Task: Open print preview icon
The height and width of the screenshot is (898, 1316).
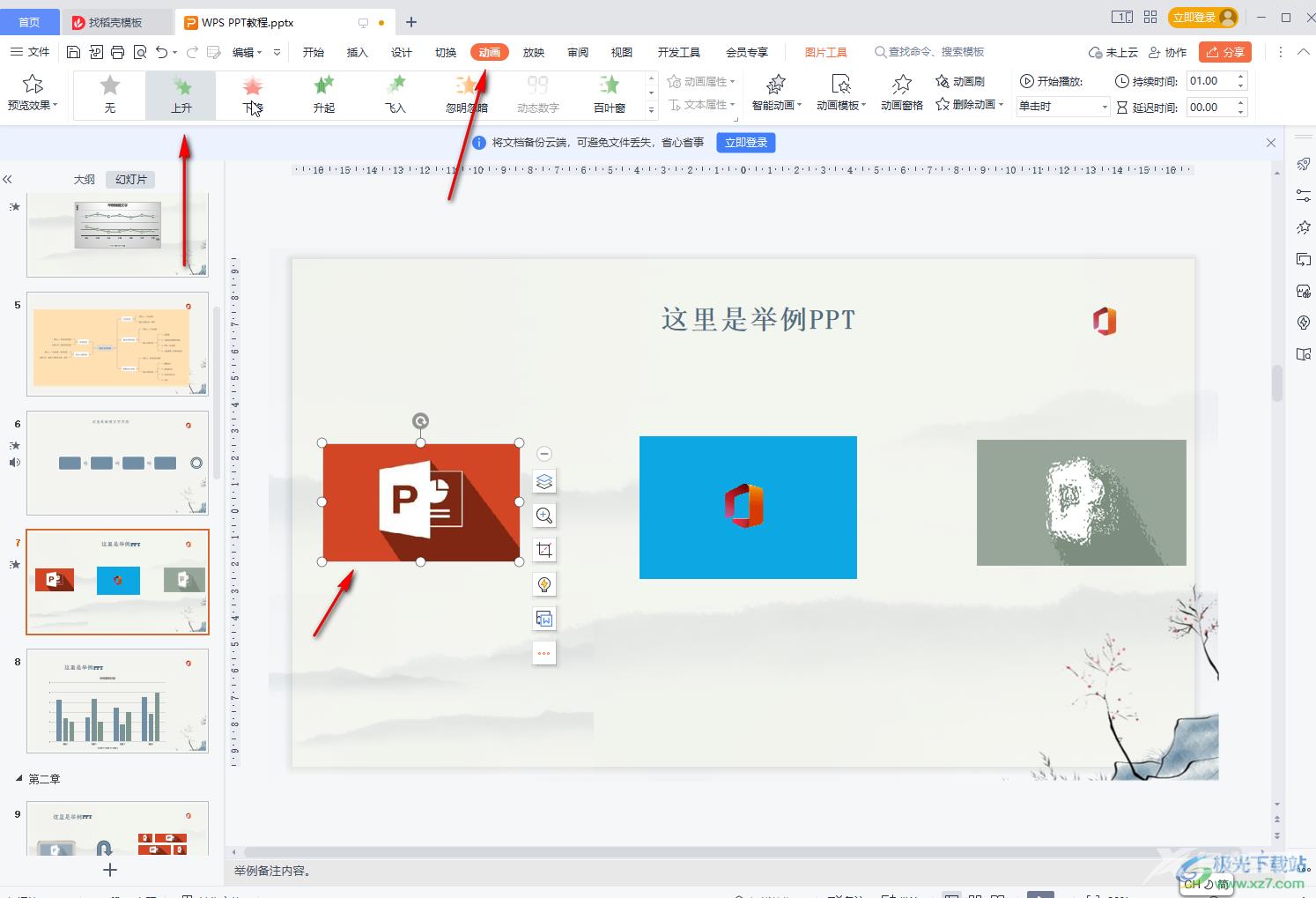Action: click(140, 52)
